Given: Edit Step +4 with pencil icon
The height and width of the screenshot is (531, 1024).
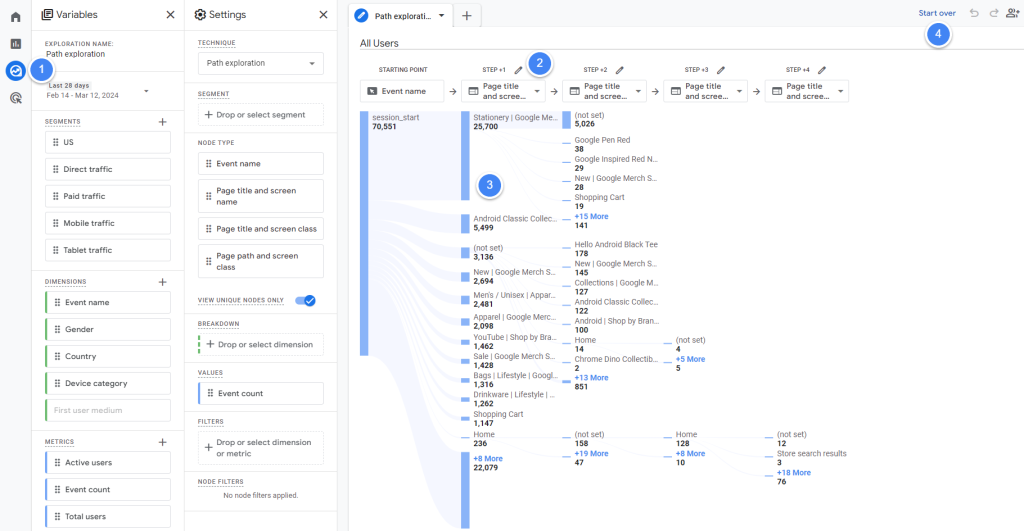Looking at the screenshot, I should click(822, 70).
